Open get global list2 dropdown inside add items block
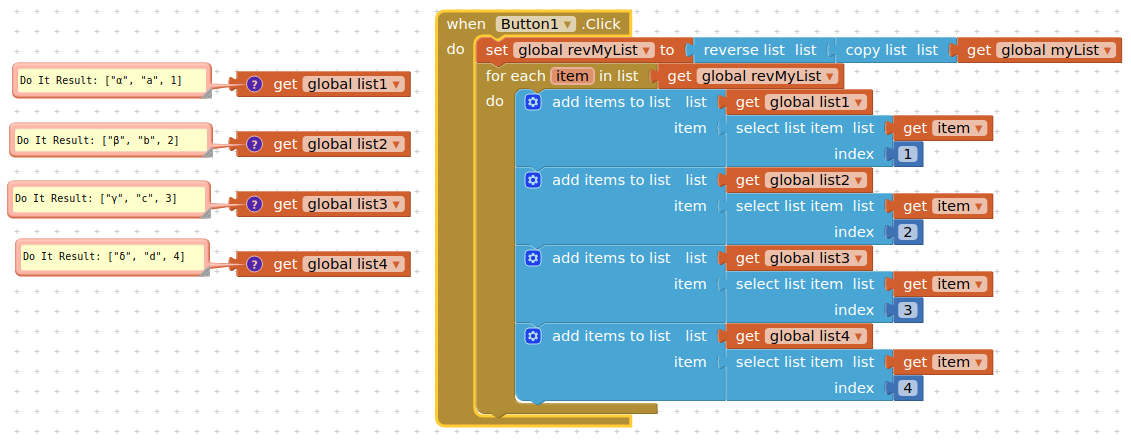The height and width of the screenshot is (442, 1131). [816, 180]
